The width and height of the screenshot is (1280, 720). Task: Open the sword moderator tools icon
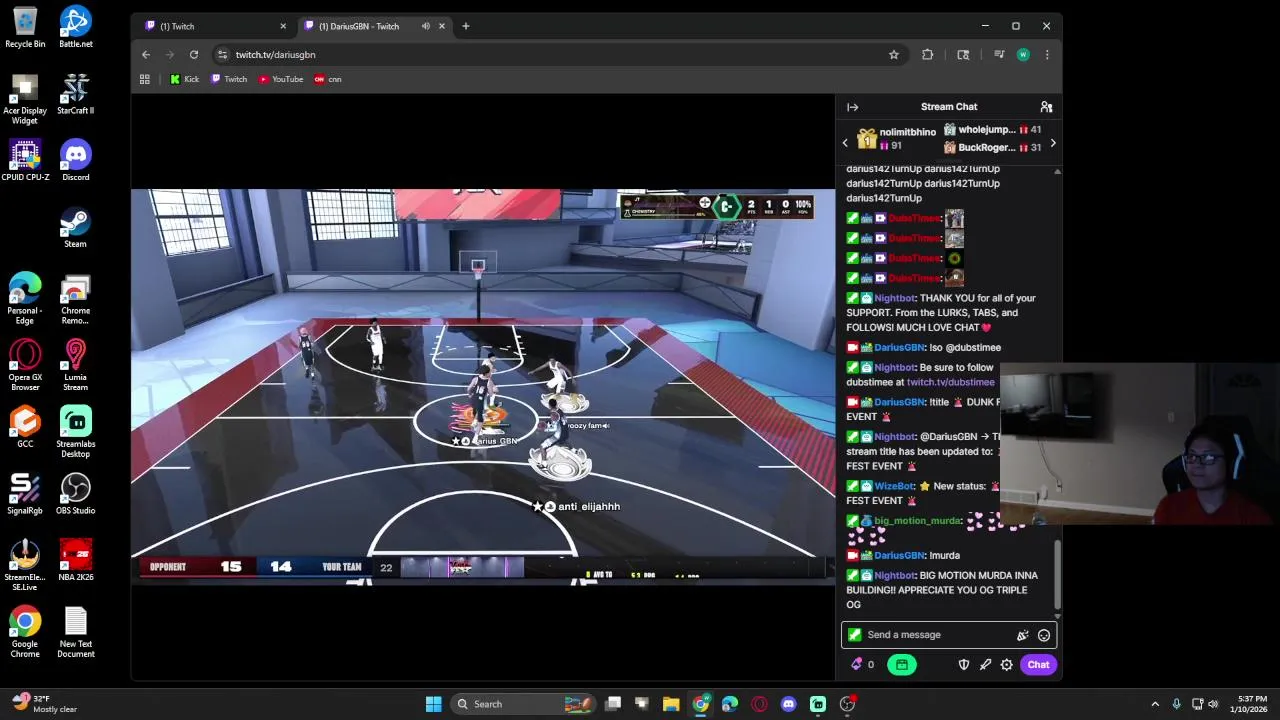985,665
